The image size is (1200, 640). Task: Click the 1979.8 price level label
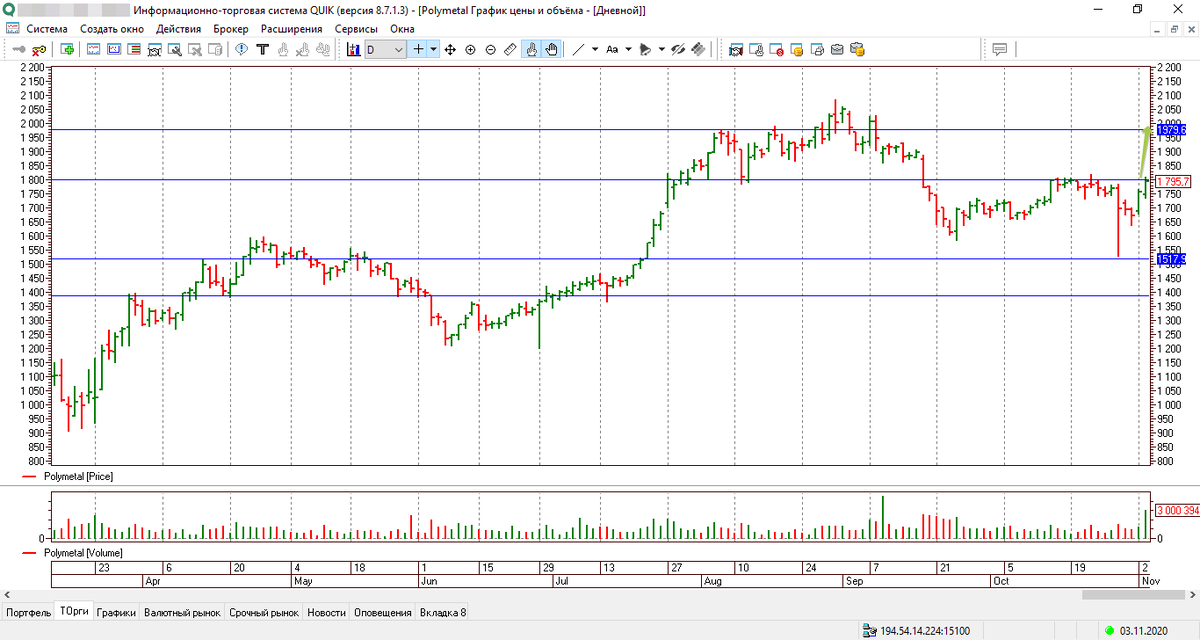(x=1170, y=130)
